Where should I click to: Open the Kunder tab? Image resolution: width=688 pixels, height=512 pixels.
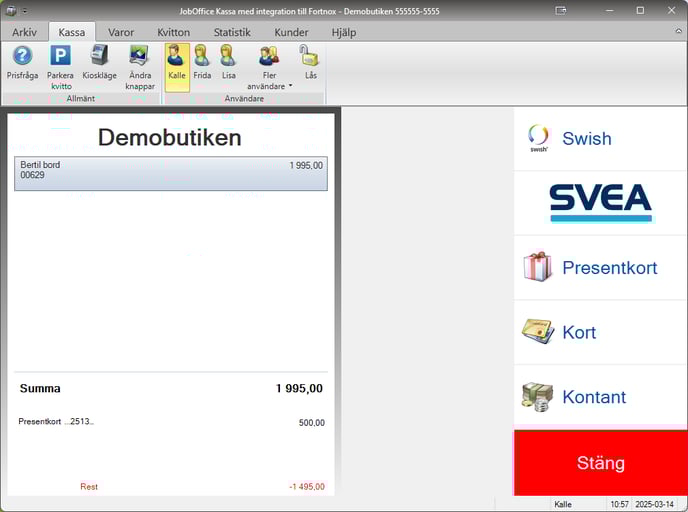coord(291,32)
